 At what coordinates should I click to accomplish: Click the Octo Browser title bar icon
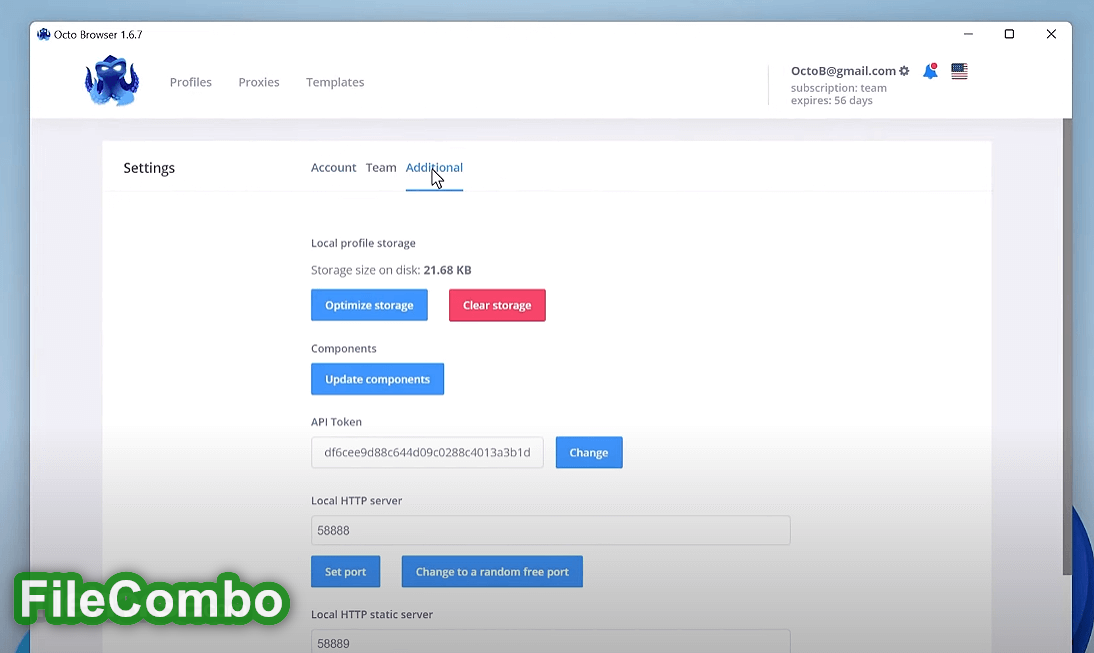(43, 34)
